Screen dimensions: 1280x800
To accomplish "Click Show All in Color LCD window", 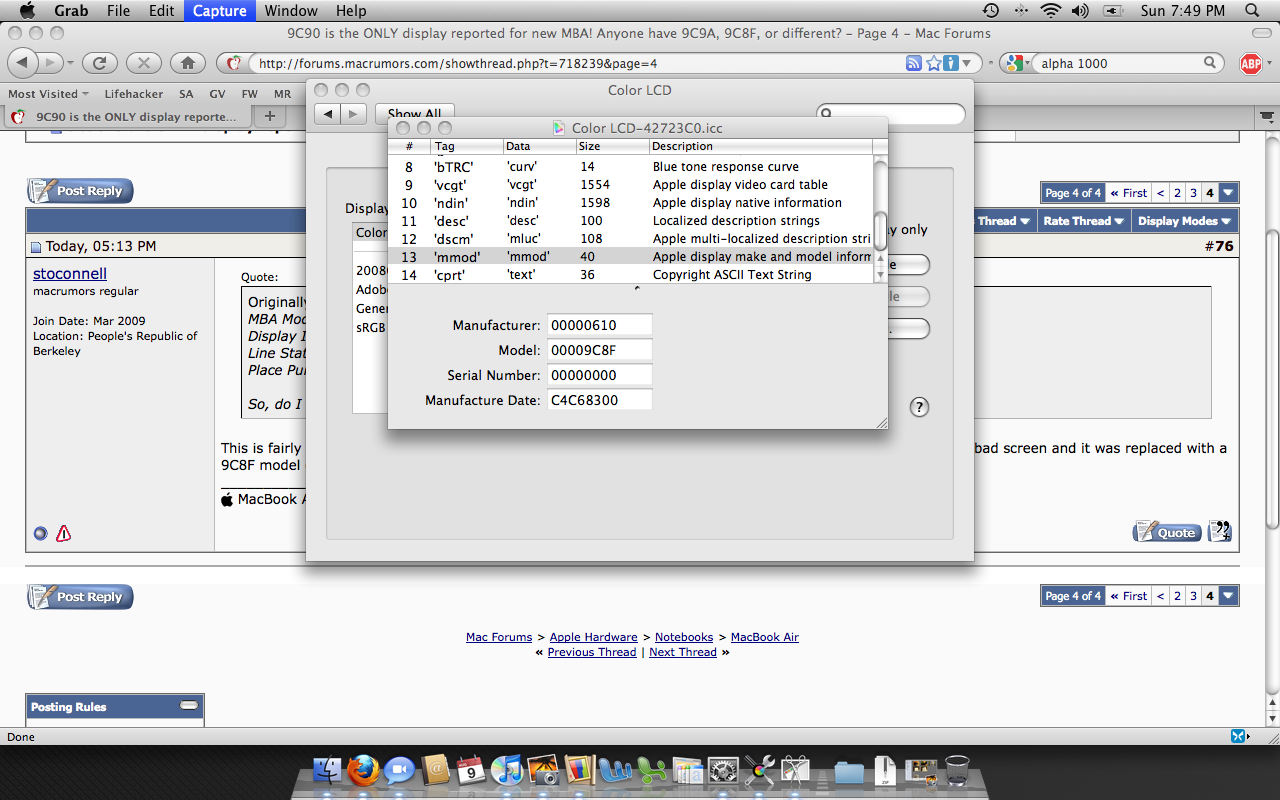I will pos(414,113).
